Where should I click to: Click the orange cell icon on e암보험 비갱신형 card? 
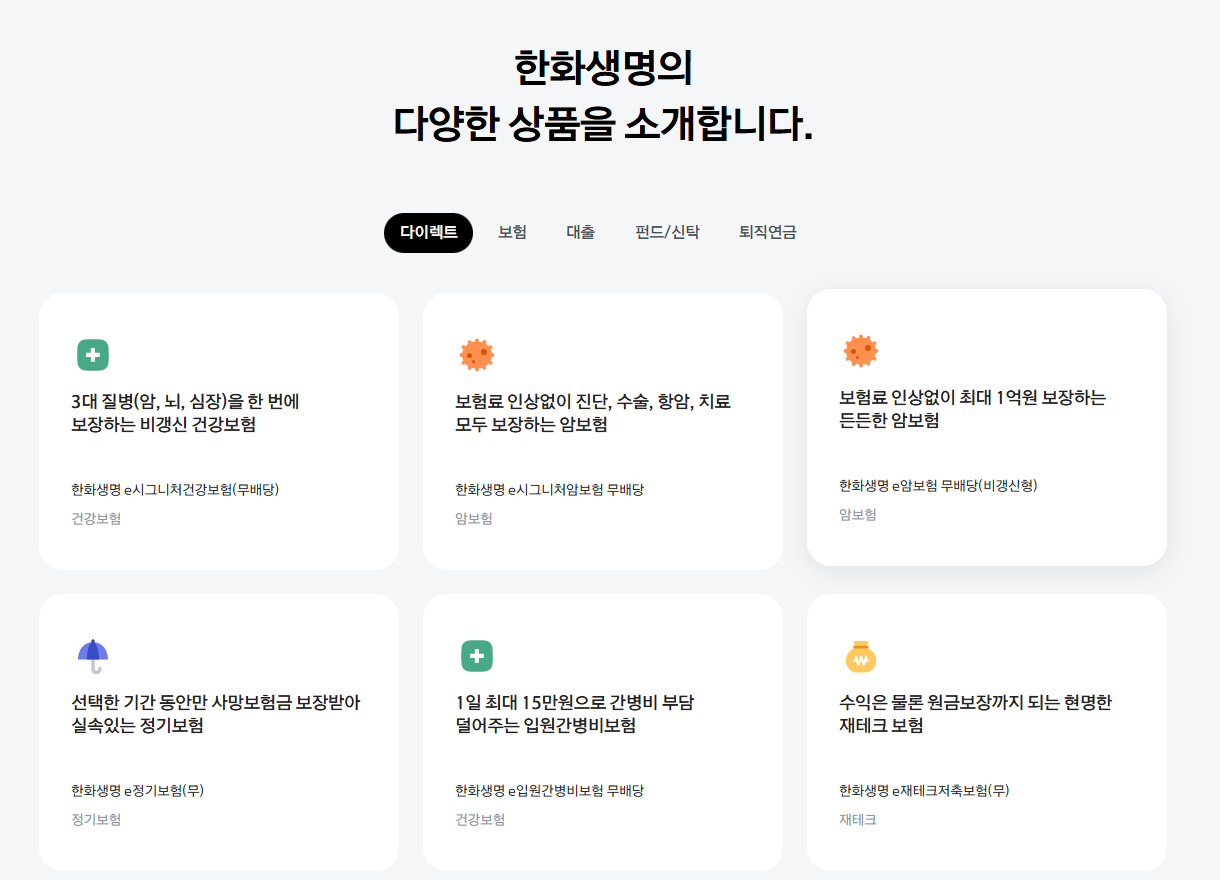tap(861, 351)
